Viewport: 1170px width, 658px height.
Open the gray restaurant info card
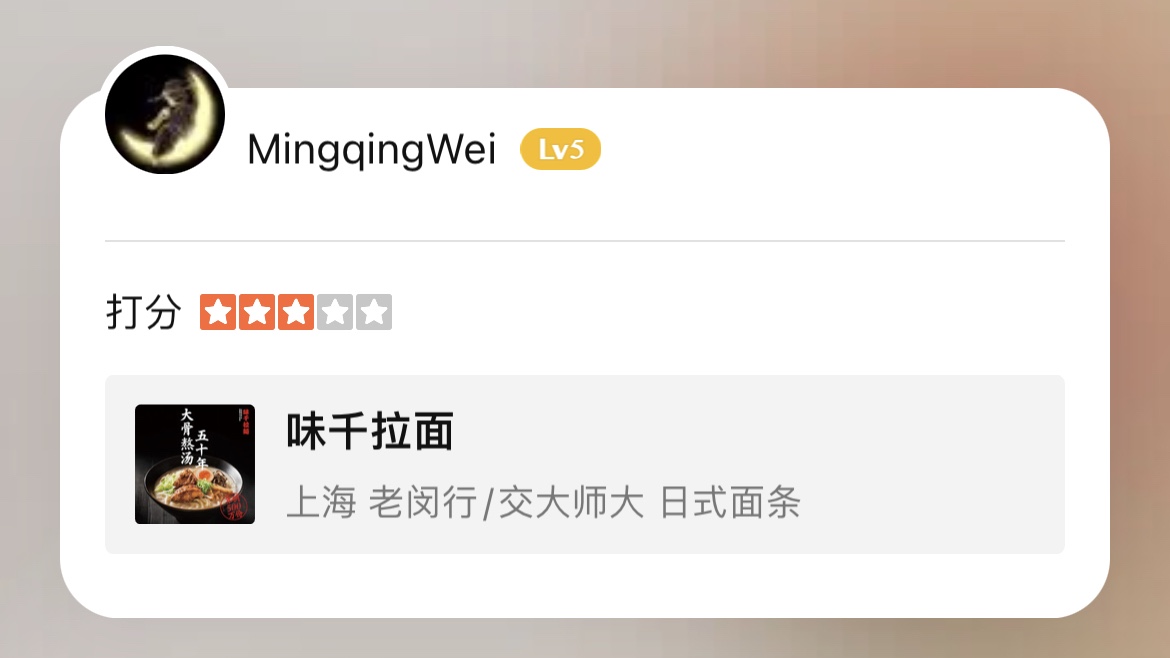point(585,464)
